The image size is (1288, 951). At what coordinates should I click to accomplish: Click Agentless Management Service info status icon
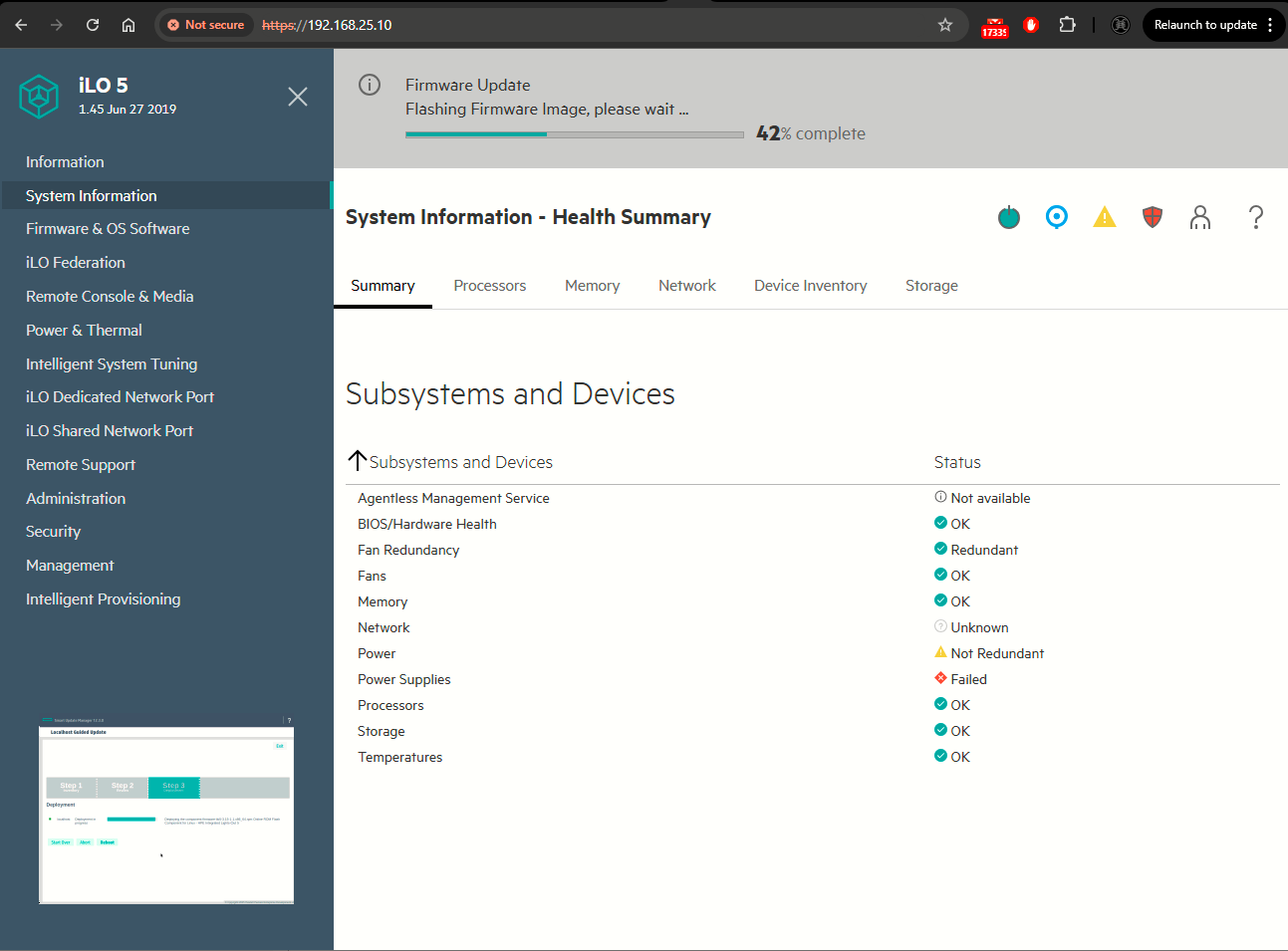[x=940, y=497]
